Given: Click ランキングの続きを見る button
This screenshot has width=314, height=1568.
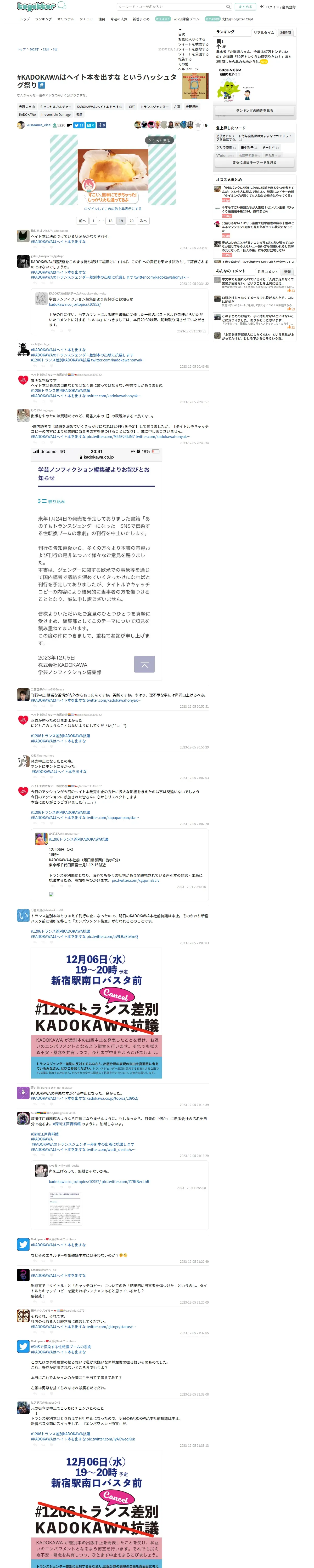Looking at the screenshot, I should pos(254,111).
